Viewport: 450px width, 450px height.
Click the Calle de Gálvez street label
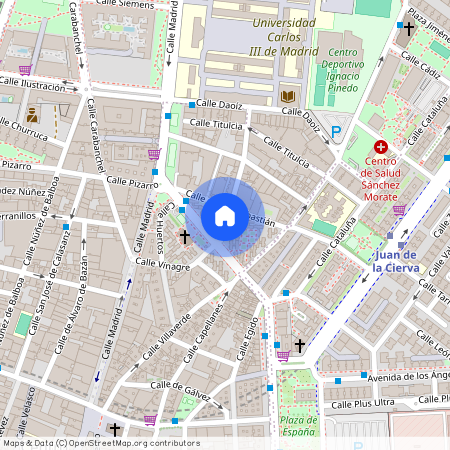click(x=180, y=391)
